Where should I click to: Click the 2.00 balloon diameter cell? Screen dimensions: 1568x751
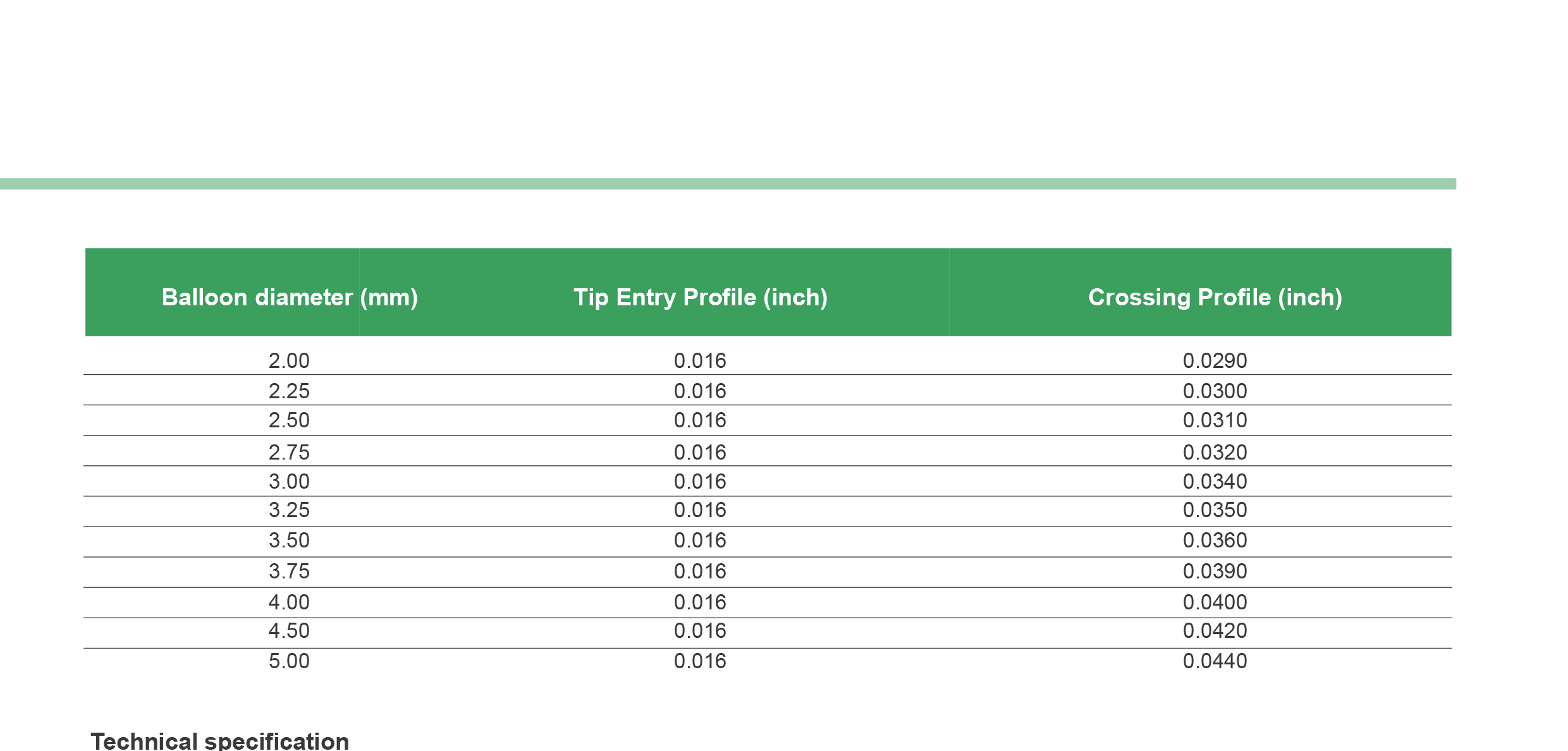[289, 361]
